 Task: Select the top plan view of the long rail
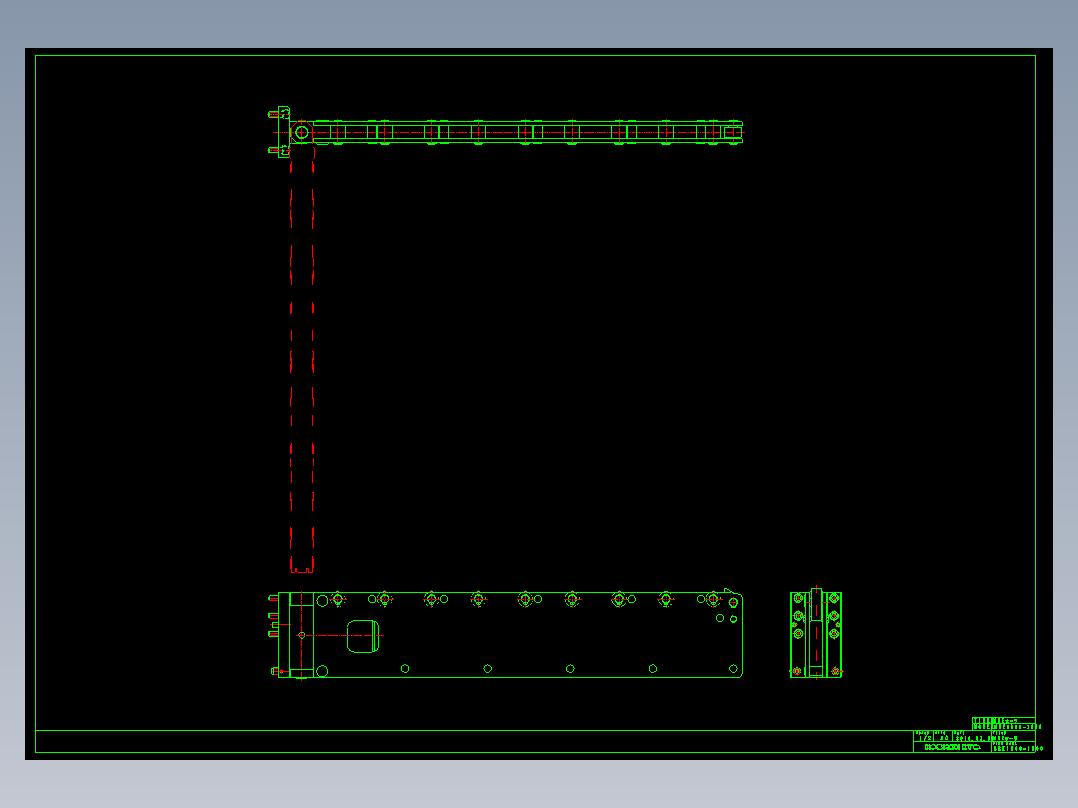point(505,132)
